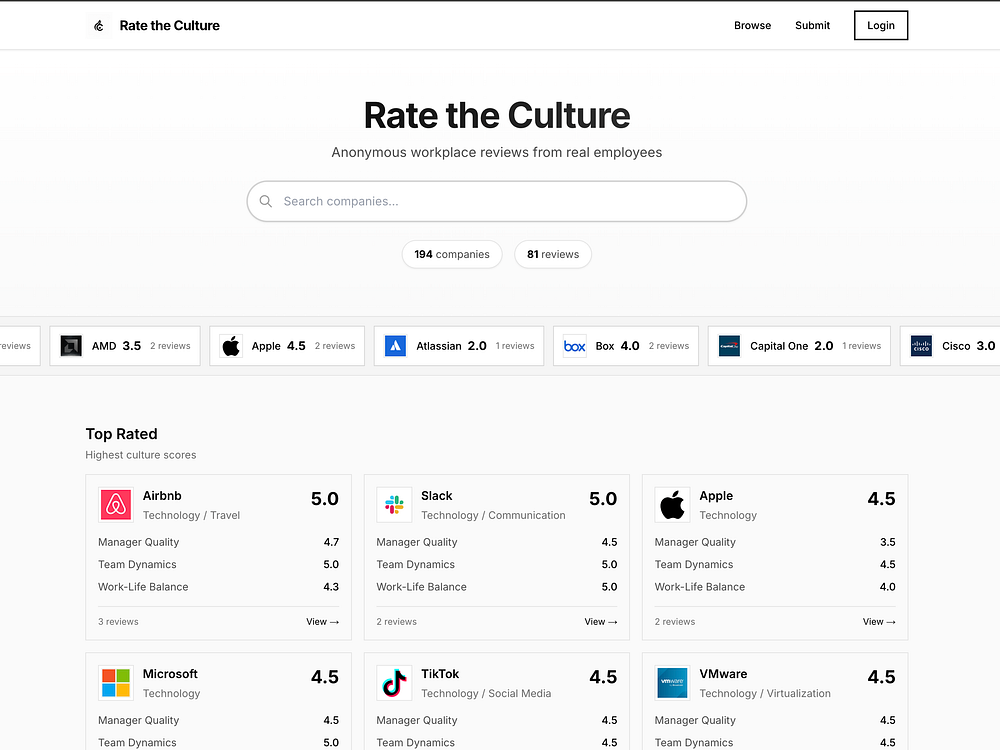Select the Capital One 2.0 ticker card
The height and width of the screenshot is (750, 1000).
(x=799, y=346)
